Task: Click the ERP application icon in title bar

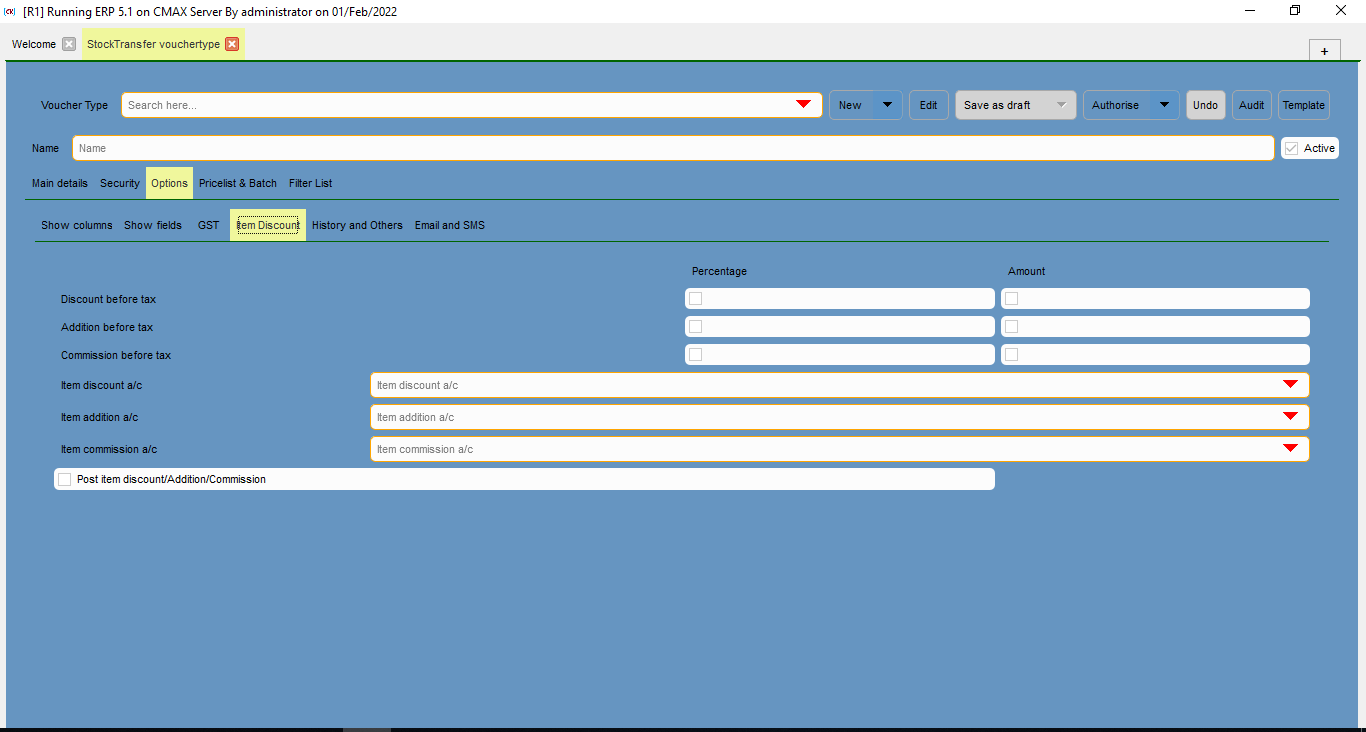Action: pyautogui.click(x=10, y=11)
